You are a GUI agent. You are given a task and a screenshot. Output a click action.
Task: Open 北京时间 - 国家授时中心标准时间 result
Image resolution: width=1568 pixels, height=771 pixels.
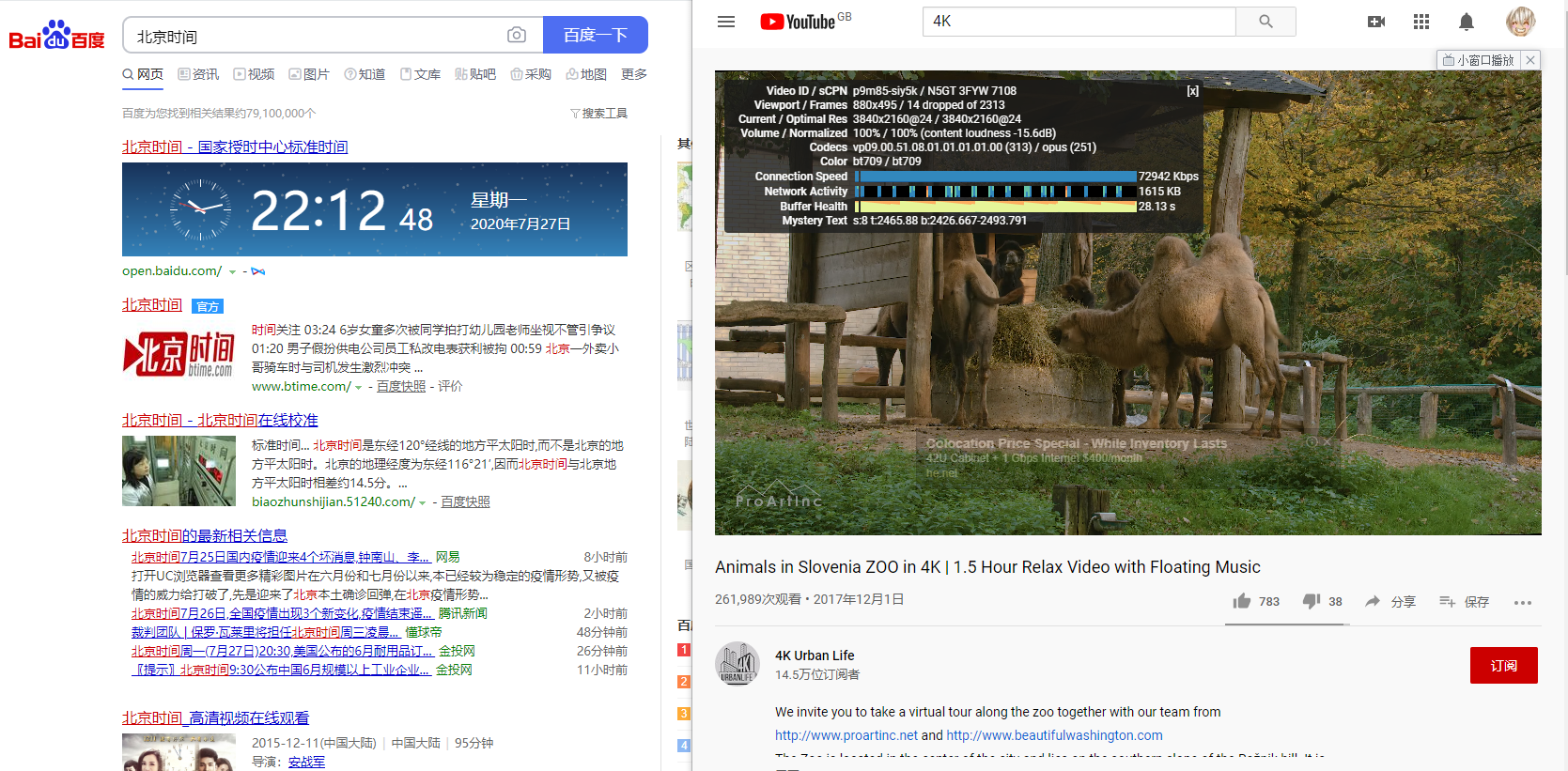point(235,146)
